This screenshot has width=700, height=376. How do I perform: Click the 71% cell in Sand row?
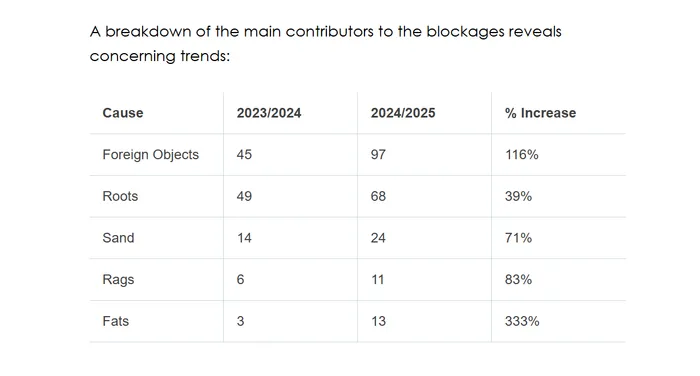(x=518, y=238)
